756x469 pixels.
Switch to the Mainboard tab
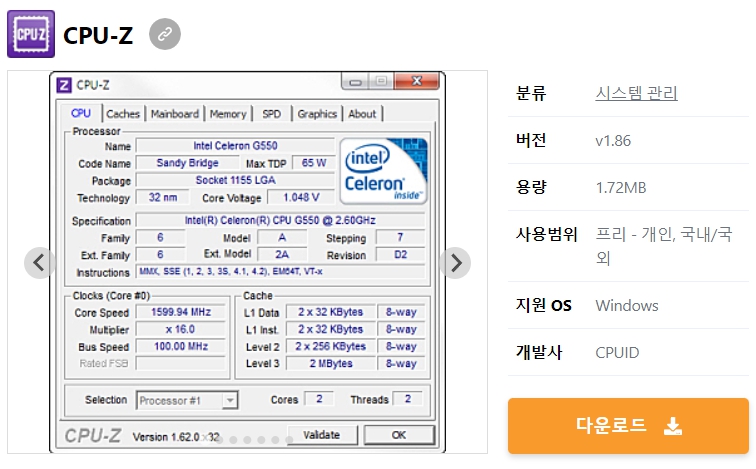175,114
